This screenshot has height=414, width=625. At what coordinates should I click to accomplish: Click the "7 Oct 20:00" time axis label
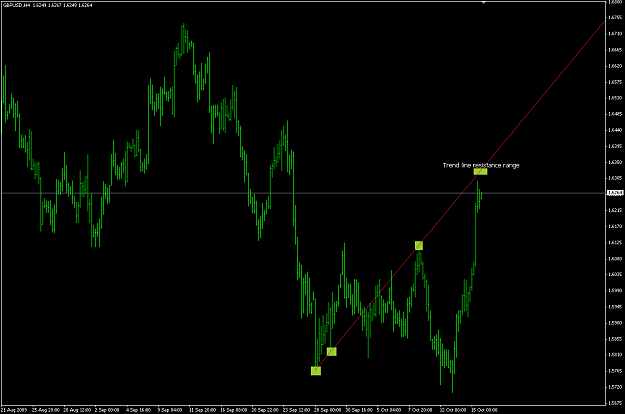[420, 410]
